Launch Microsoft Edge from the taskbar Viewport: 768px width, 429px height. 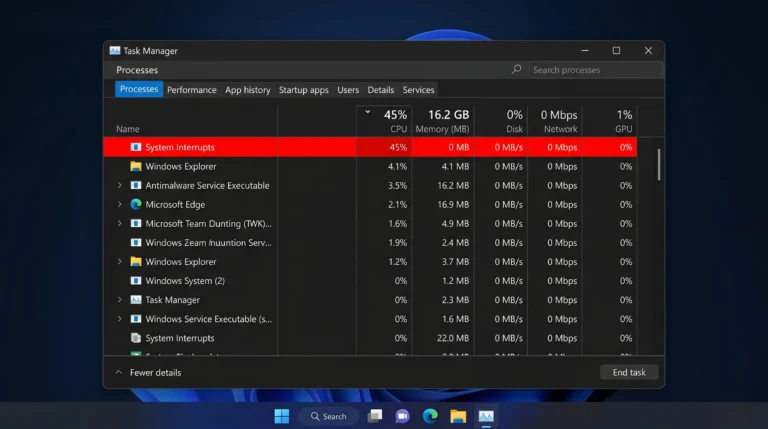point(430,416)
